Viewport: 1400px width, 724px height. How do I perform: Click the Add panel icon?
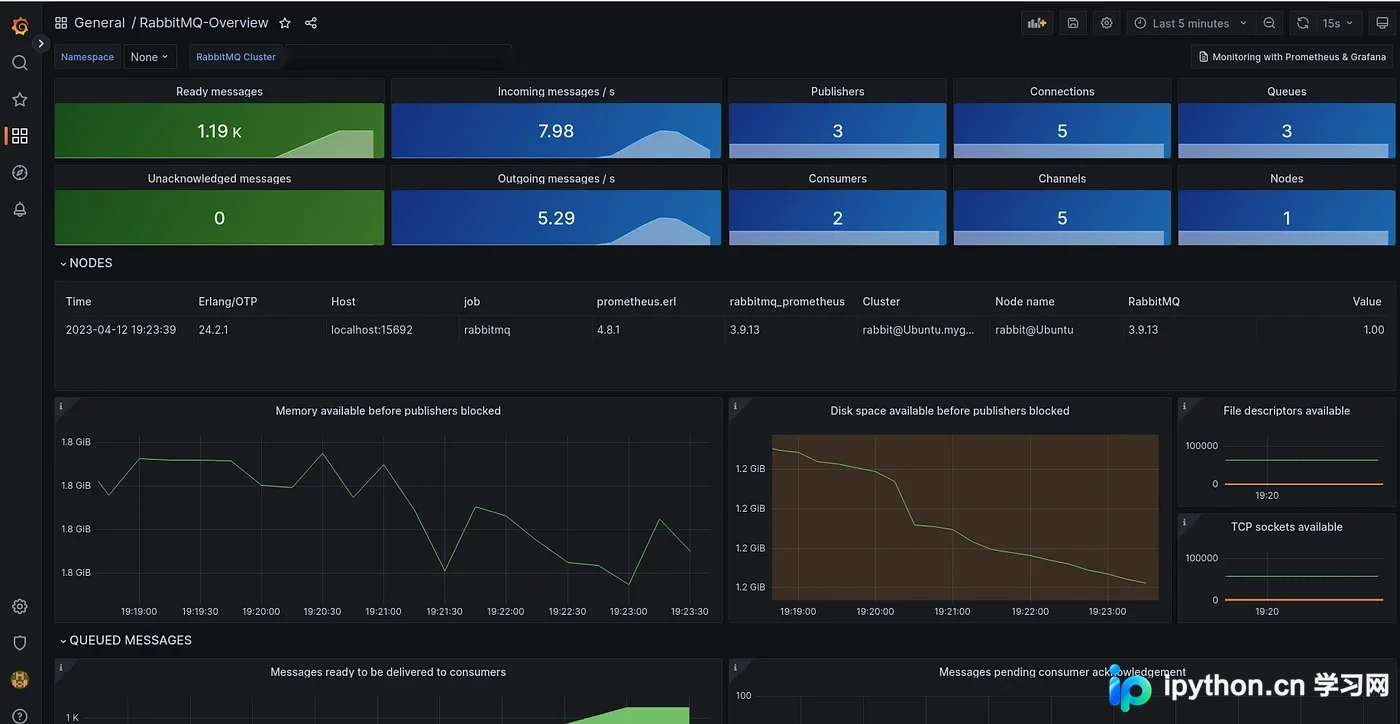1036,23
